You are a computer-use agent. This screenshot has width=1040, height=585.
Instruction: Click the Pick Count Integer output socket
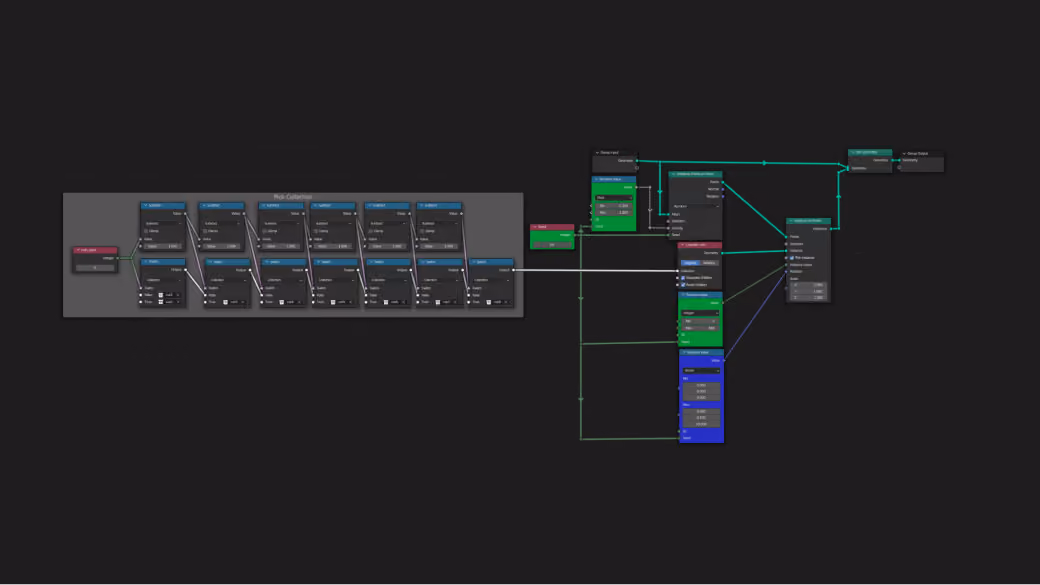coord(117,258)
